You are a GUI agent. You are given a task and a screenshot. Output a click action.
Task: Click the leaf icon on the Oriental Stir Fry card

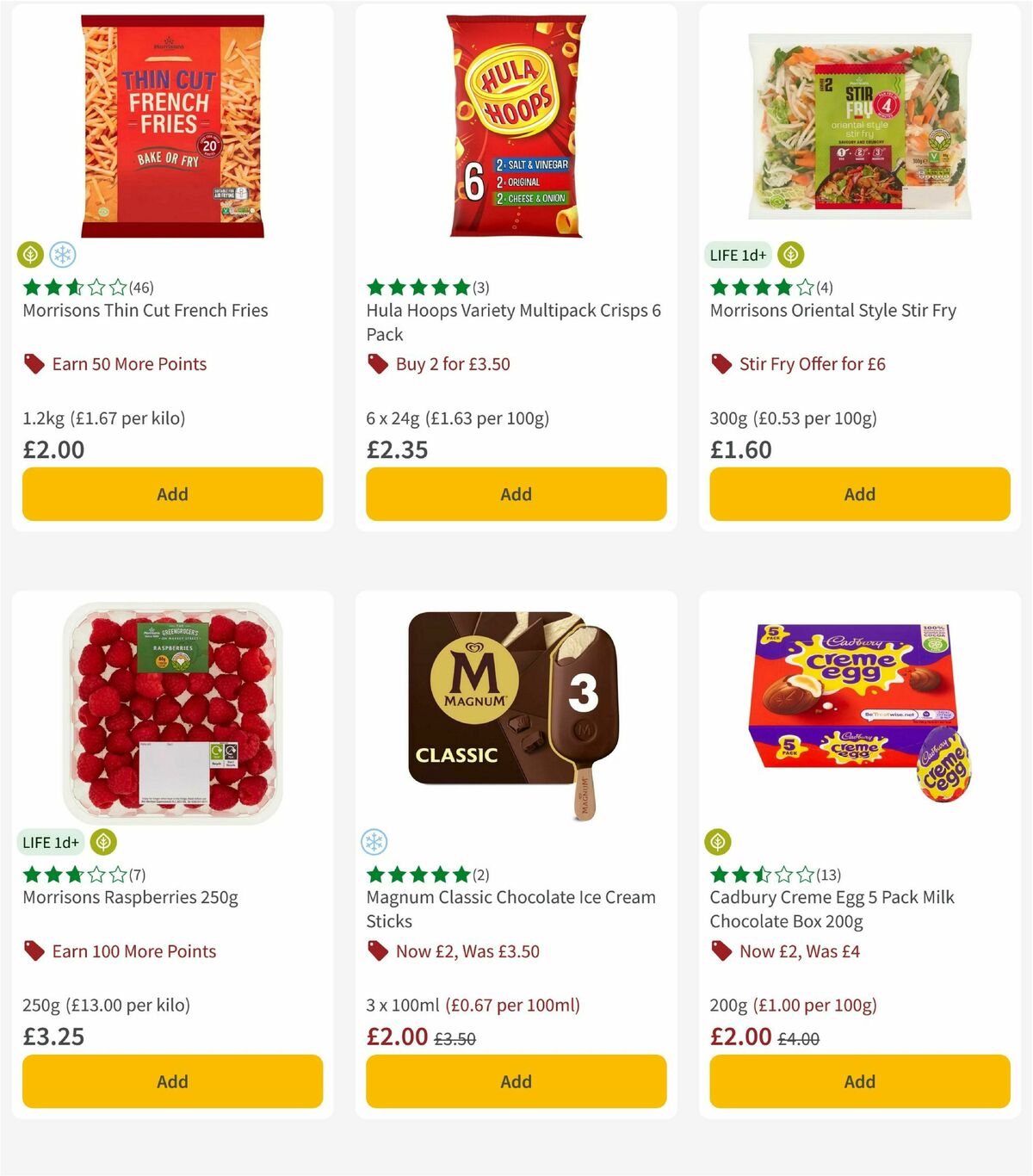pos(790,255)
